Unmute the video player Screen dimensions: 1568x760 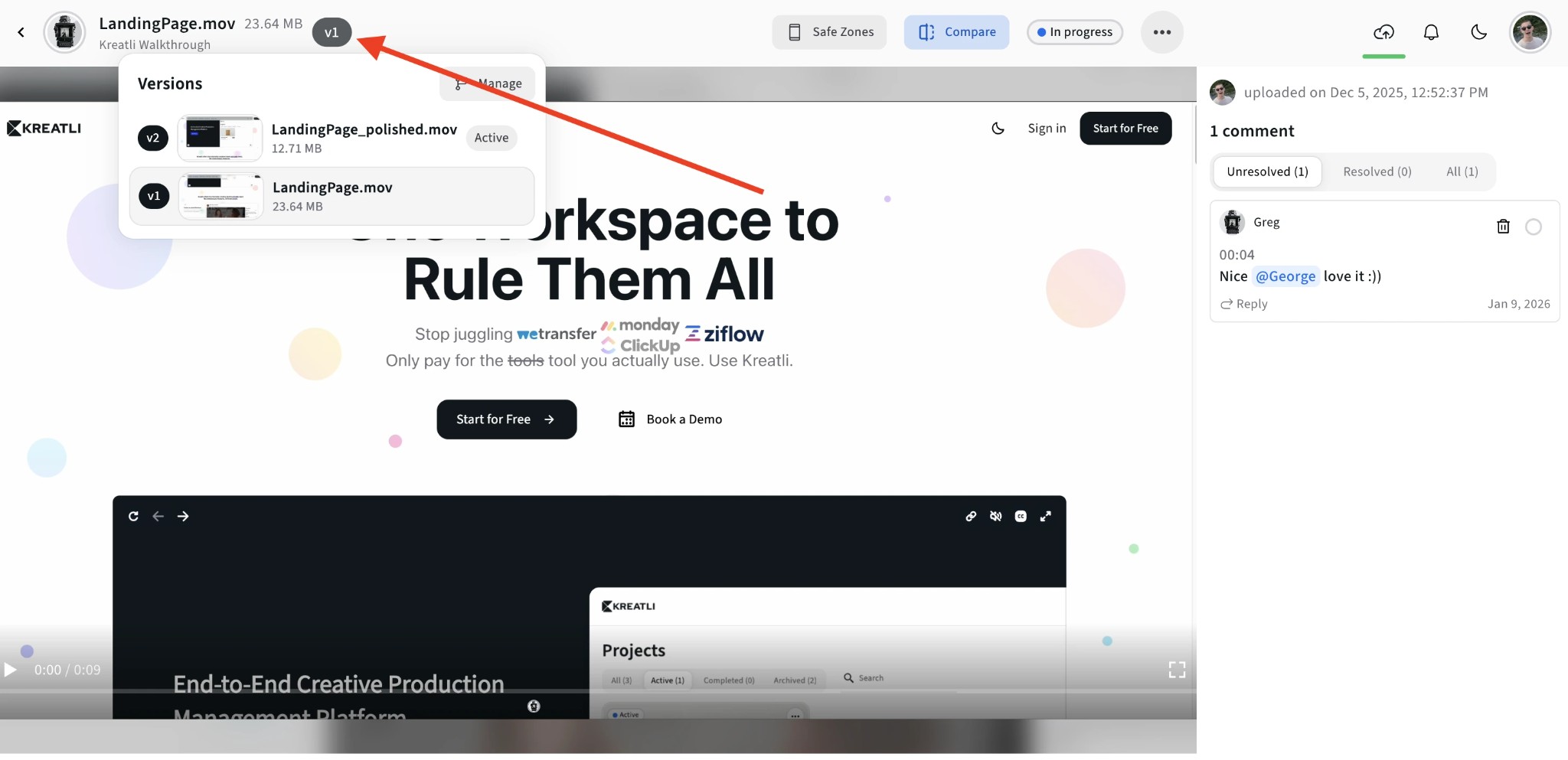(x=995, y=516)
